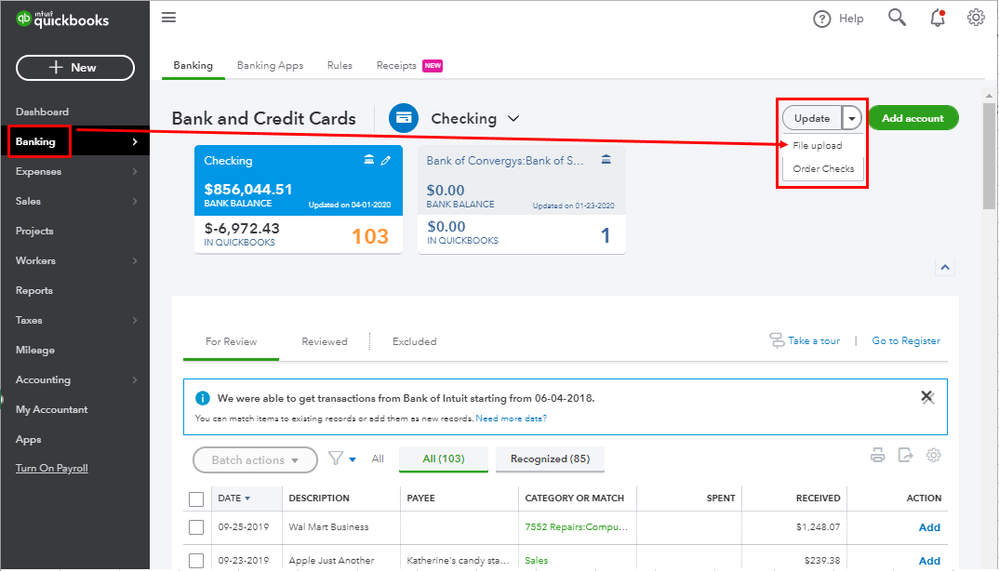Toggle the select-all transactions checkbox
The width and height of the screenshot is (999, 571).
196,498
